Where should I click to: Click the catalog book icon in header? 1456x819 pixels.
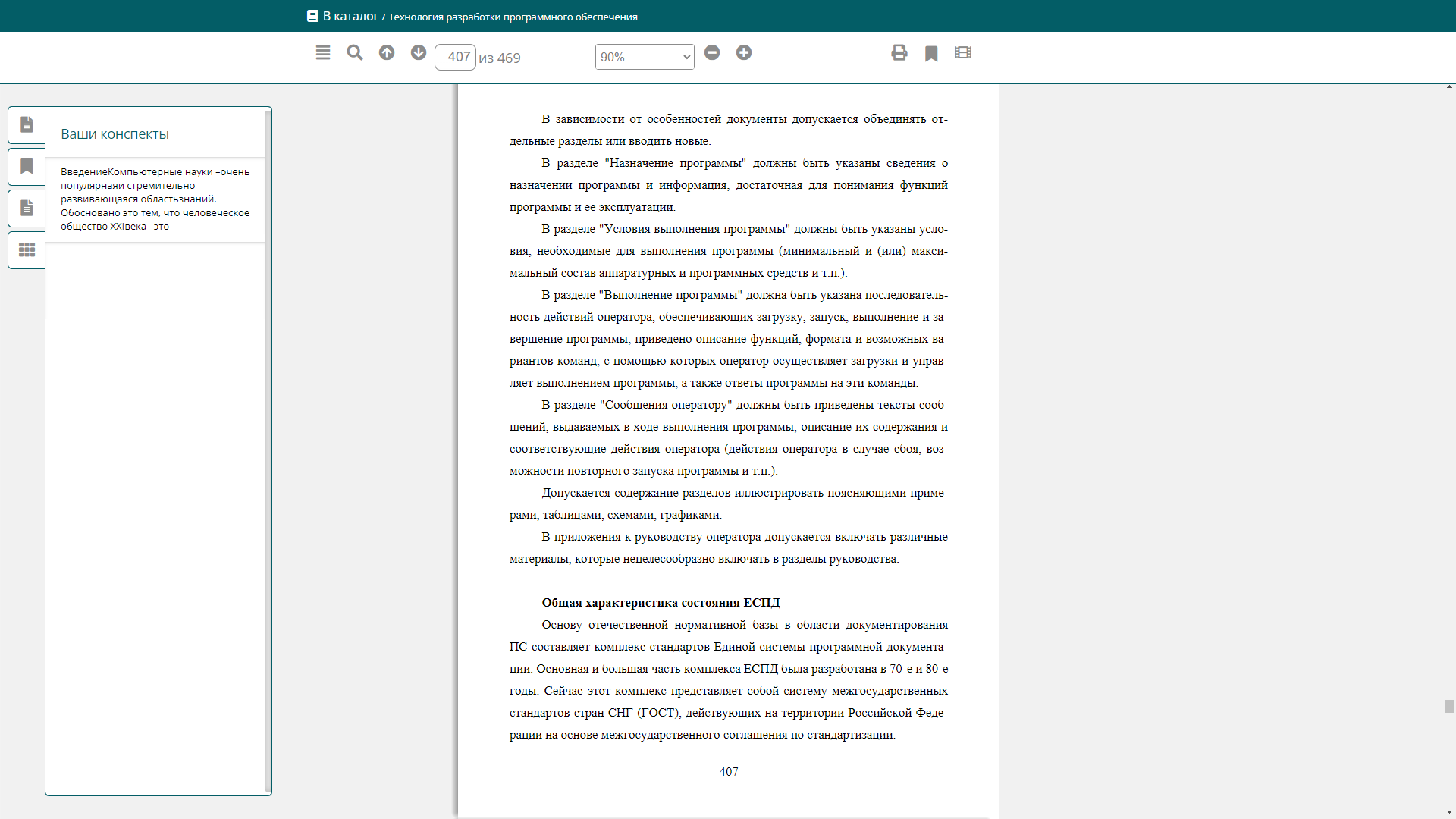tap(312, 16)
